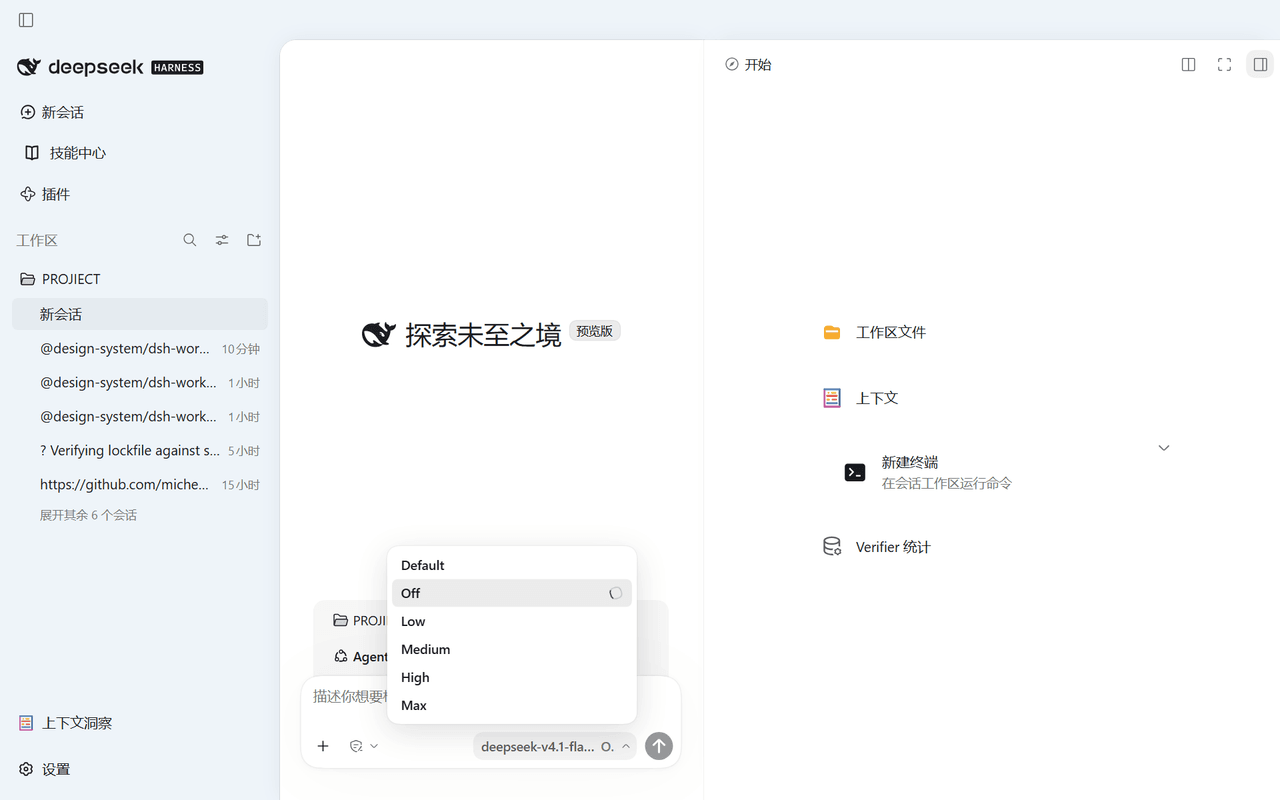Screen dimensions: 1280x800
Task: Collapse the left sidebar with the panel icon
Action: coord(26,20)
